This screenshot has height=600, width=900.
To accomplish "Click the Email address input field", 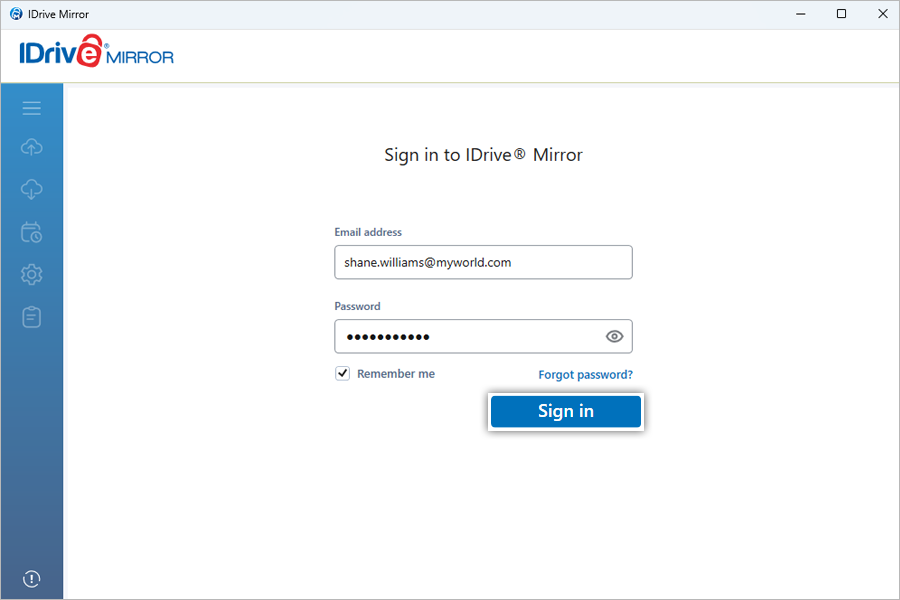I will tap(483, 262).
